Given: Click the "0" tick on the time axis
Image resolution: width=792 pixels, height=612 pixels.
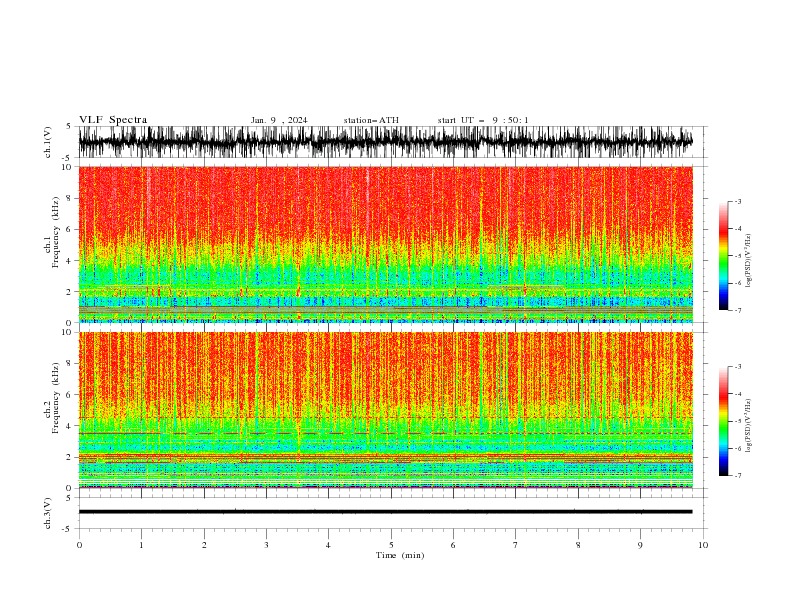Looking at the screenshot, I should 79,545.
